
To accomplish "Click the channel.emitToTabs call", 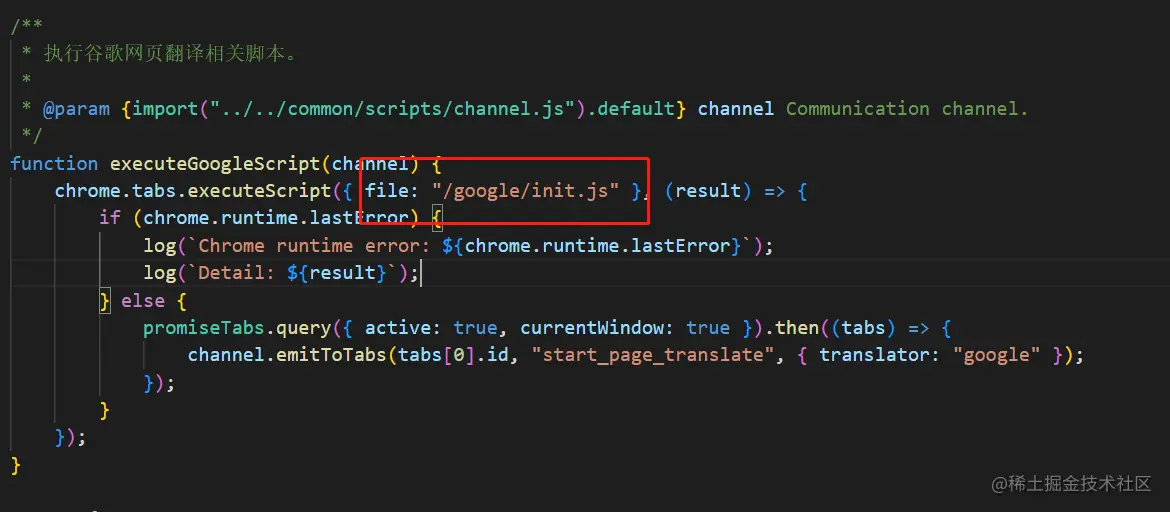I will pos(287,355).
